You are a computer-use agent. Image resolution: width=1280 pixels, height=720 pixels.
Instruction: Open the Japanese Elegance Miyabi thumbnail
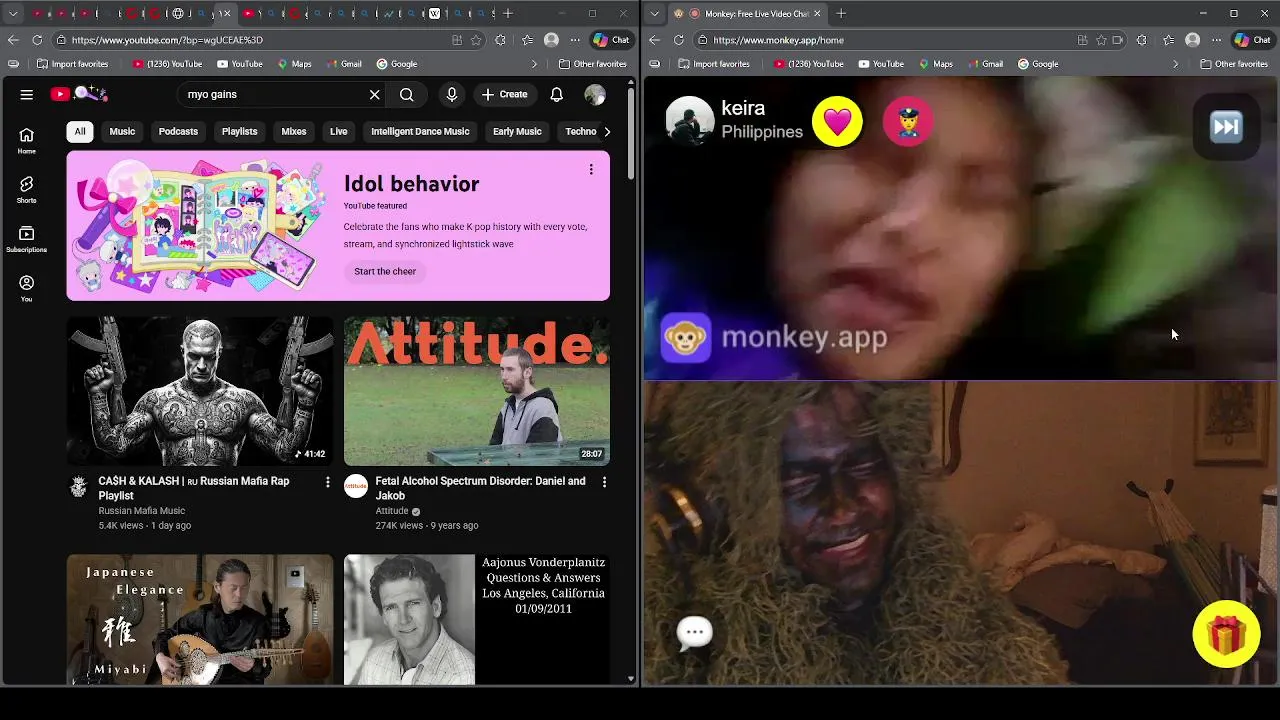coord(200,620)
